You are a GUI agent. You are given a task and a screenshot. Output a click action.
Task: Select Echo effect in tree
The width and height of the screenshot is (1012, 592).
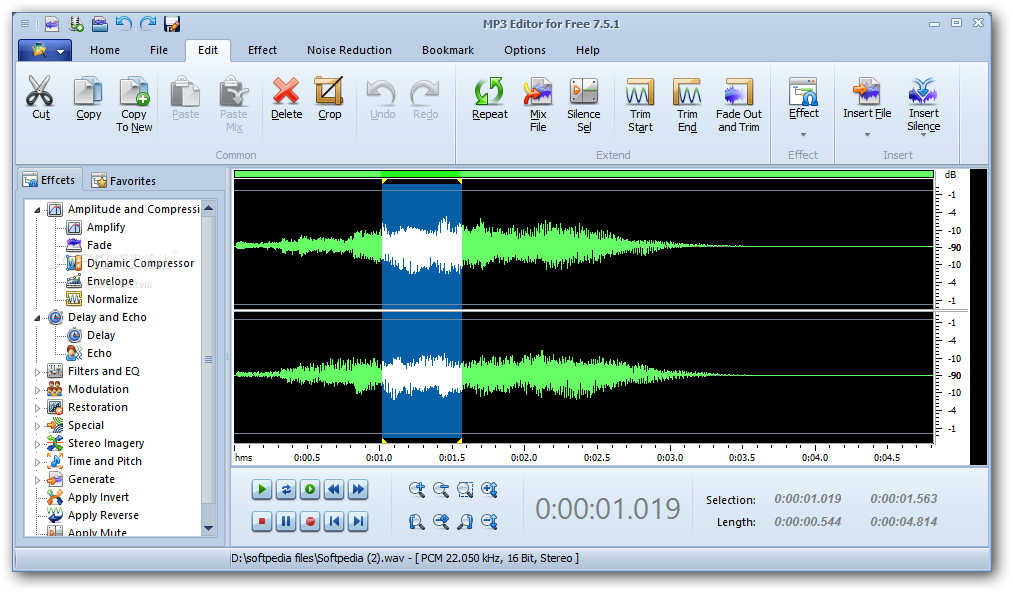(99, 353)
